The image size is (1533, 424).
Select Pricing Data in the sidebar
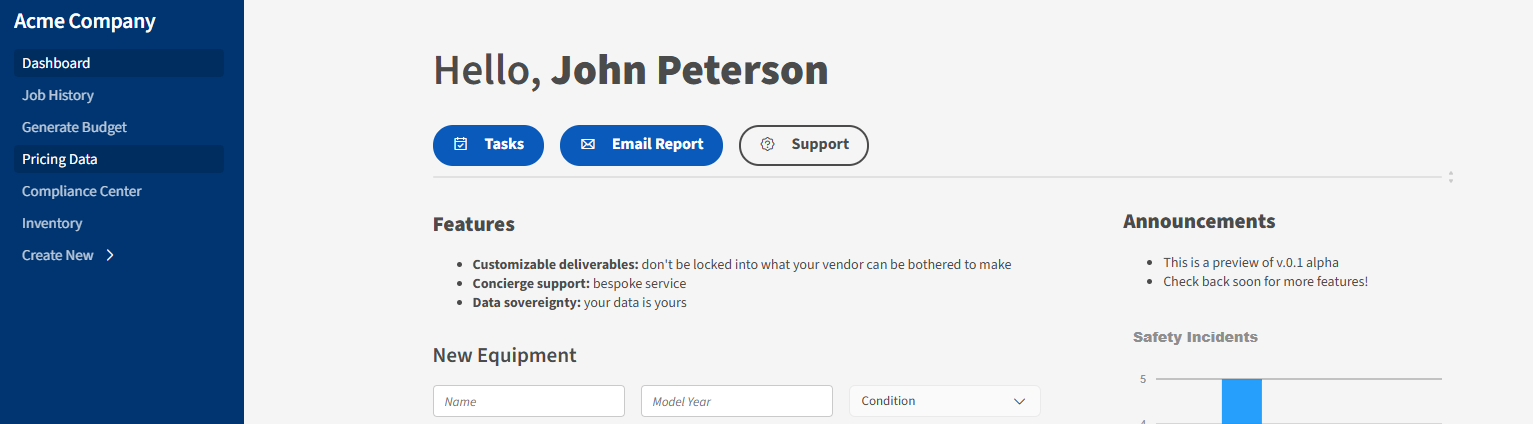[60, 159]
